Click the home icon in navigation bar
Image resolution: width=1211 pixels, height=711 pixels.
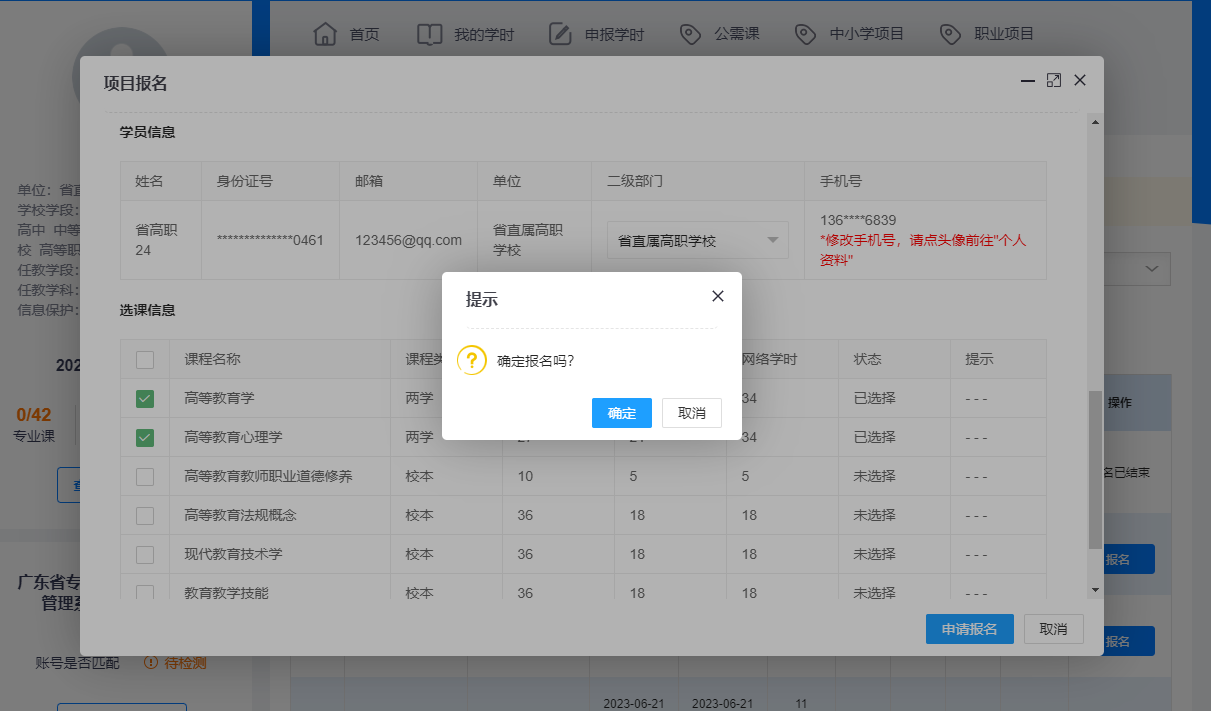click(x=325, y=34)
